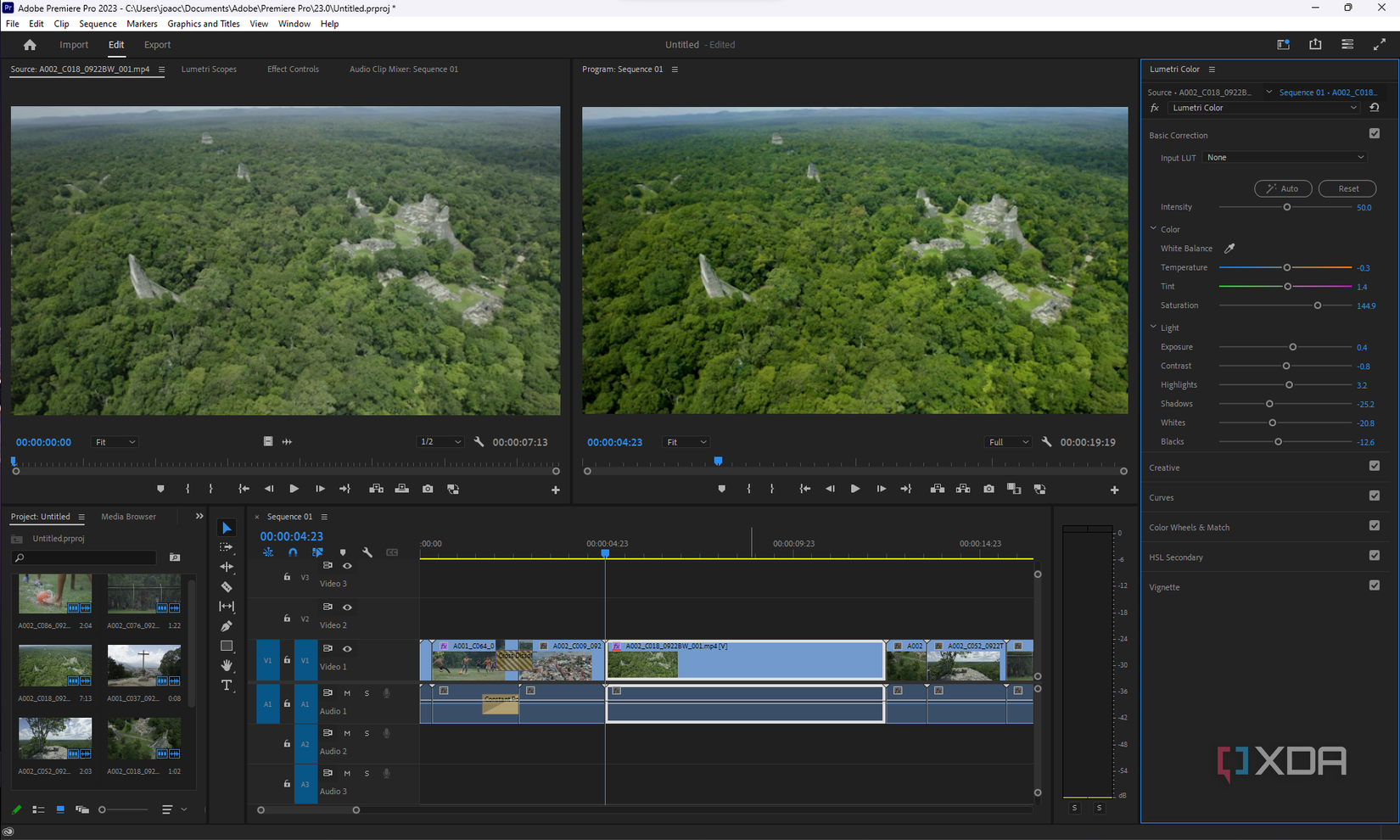Open the Sequence menu
The width and height of the screenshot is (1400, 840).
[x=98, y=24]
